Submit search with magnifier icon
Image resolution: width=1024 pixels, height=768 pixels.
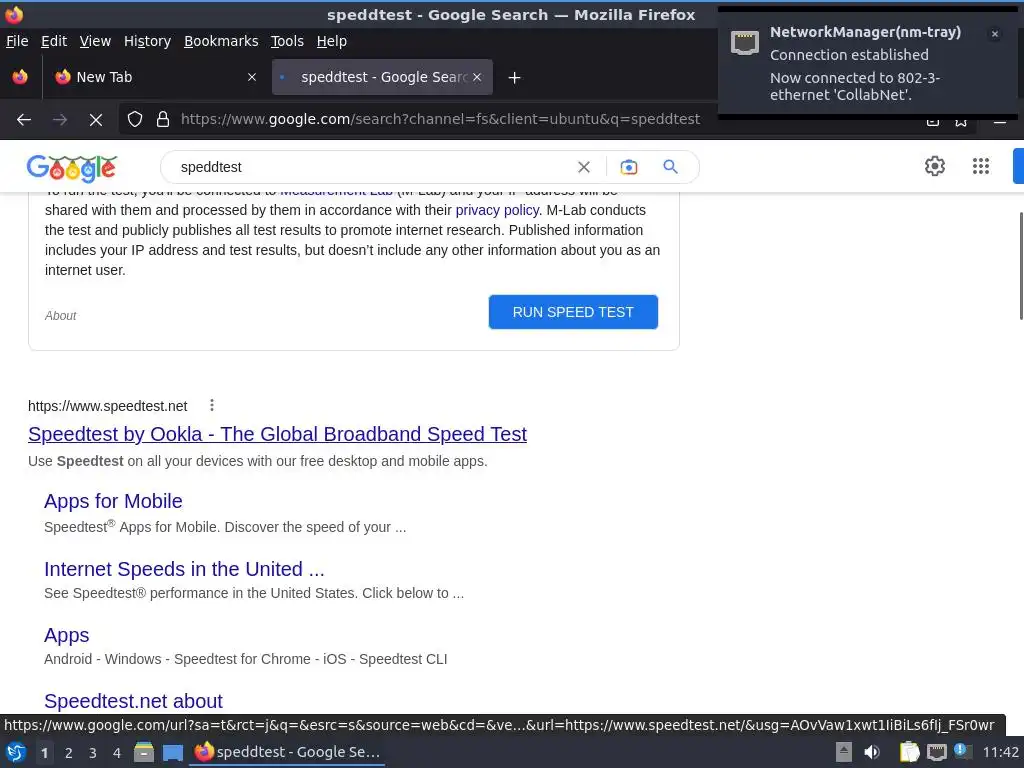pos(670,167)
